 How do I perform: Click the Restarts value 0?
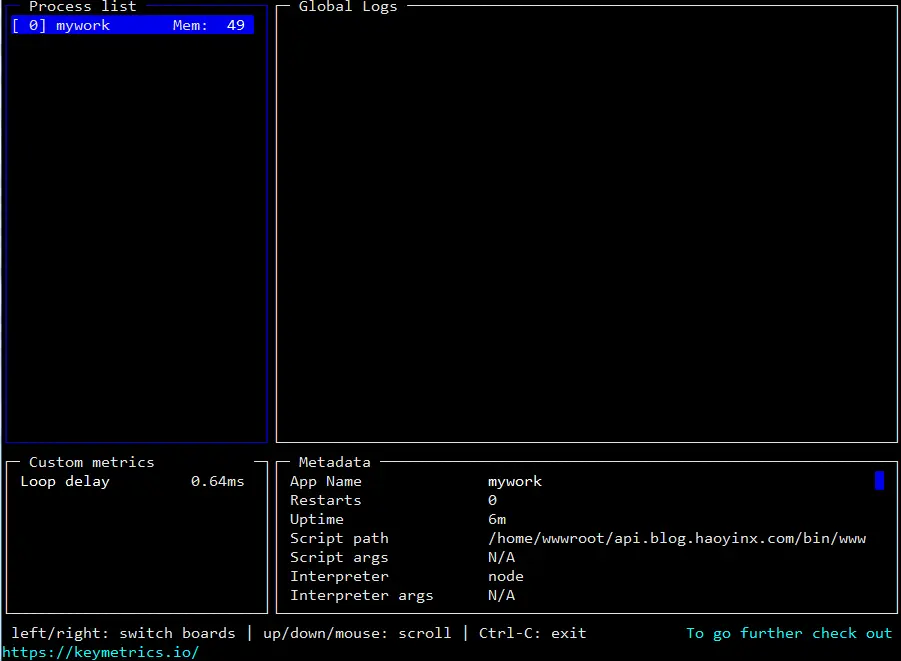click(x=492, y=501)
